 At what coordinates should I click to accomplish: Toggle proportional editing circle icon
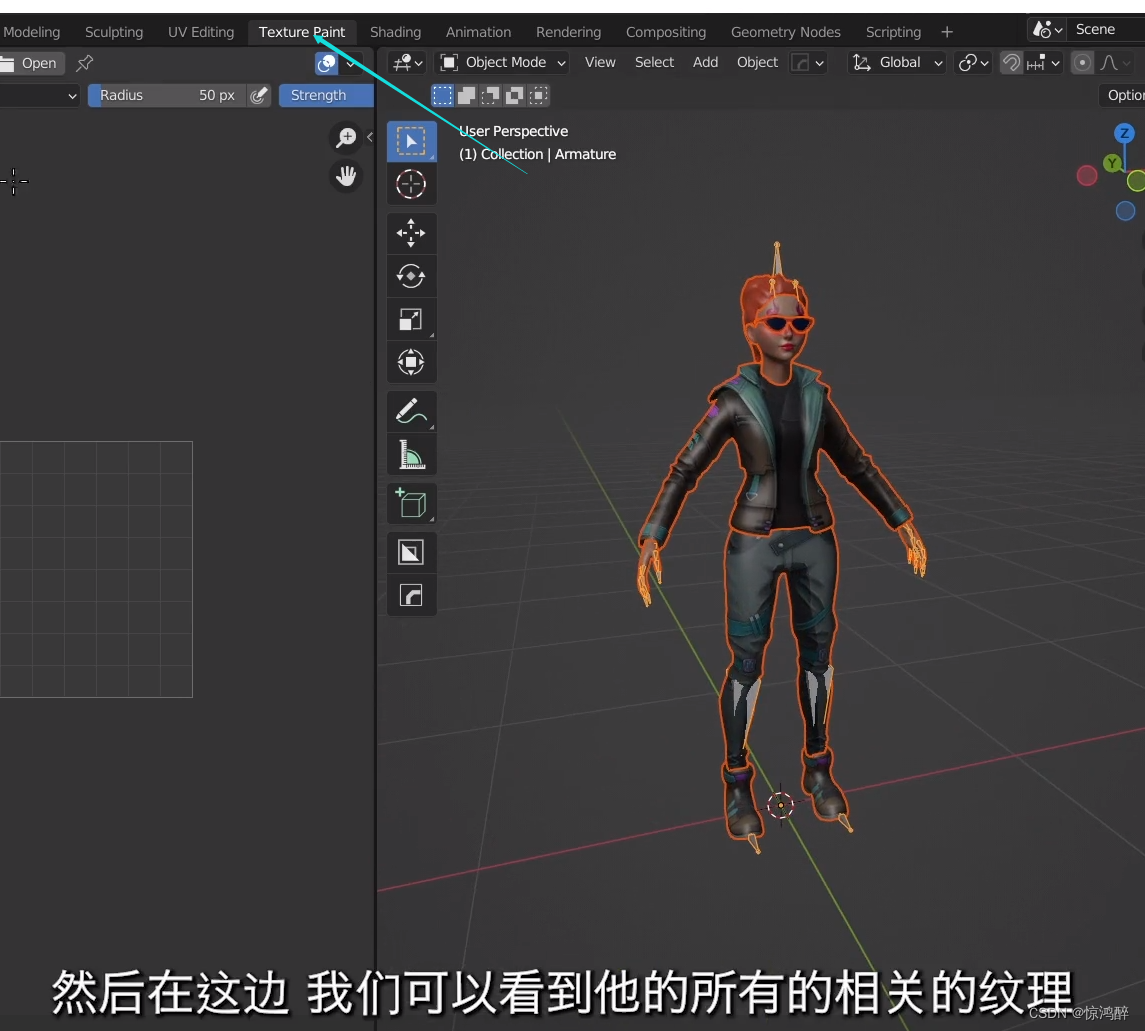(1082, 63)
